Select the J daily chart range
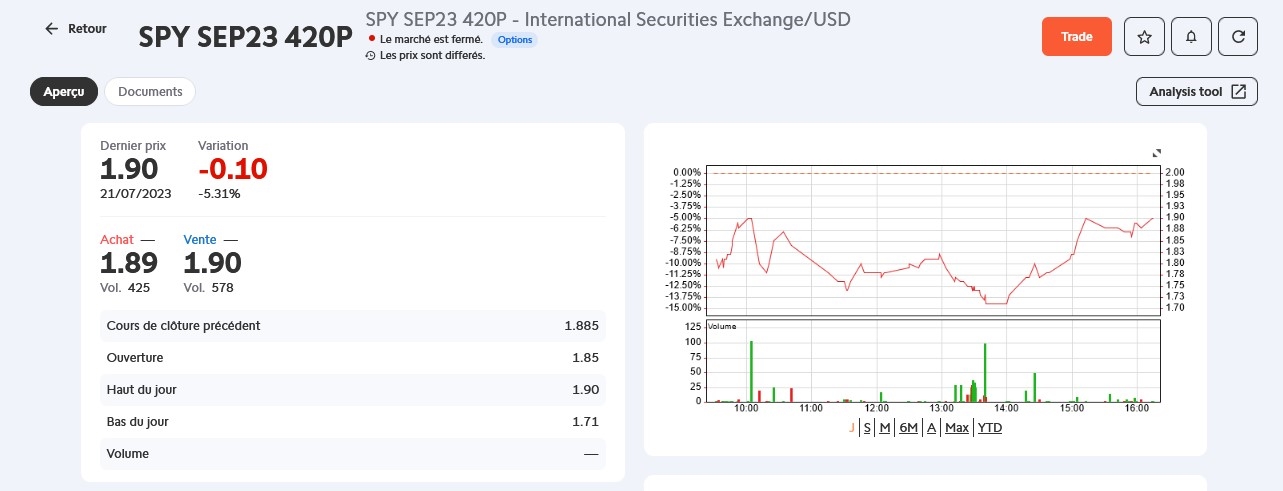Image resolution: width=1283 pixels, height=491 pixels. click(852, 428)
